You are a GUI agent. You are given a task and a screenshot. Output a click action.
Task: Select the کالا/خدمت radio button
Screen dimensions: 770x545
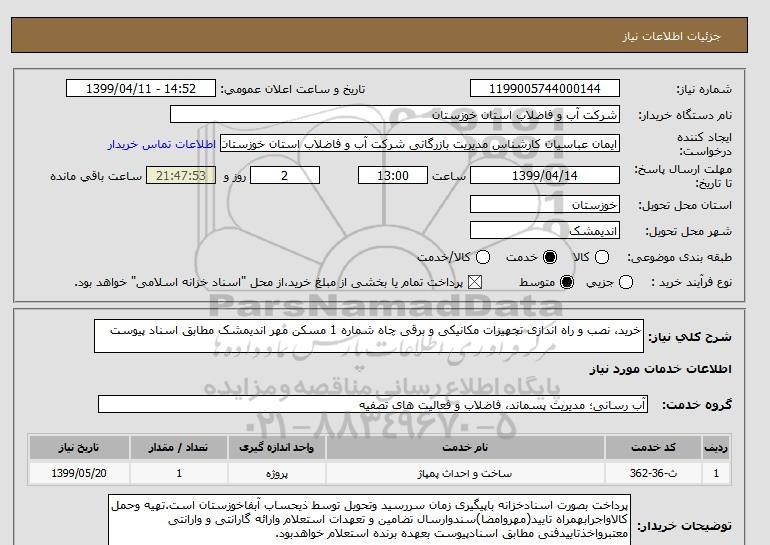click(483, 257)
